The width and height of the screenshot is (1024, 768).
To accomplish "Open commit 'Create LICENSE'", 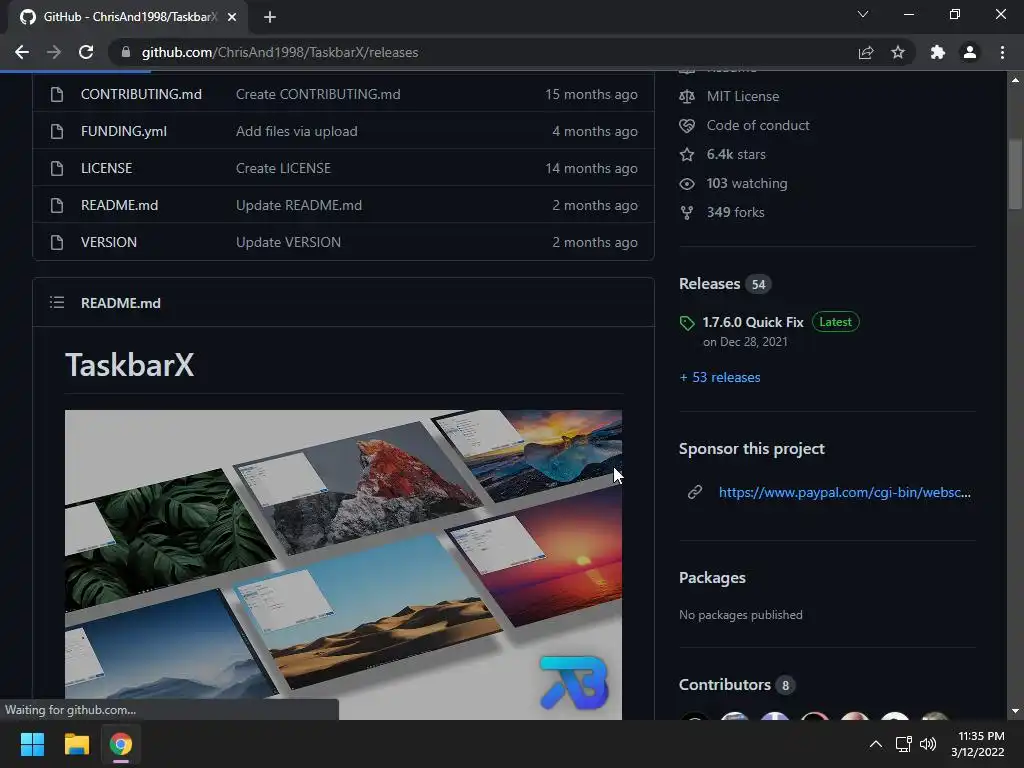I will [x=283, y=168].
